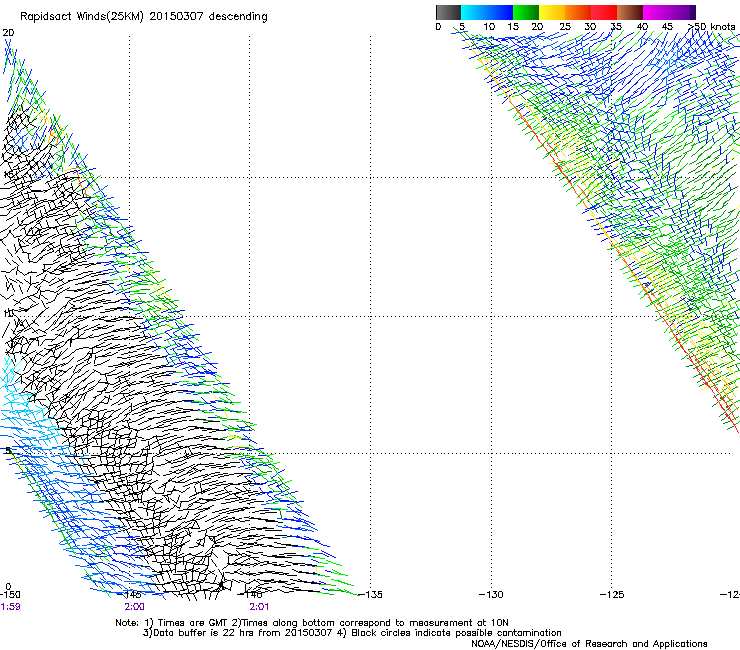Image resolution: width=740 pixels, height=650 pixels.
Task: Click the grey 0-5 knots legend swatch
Action: (448, 12)
